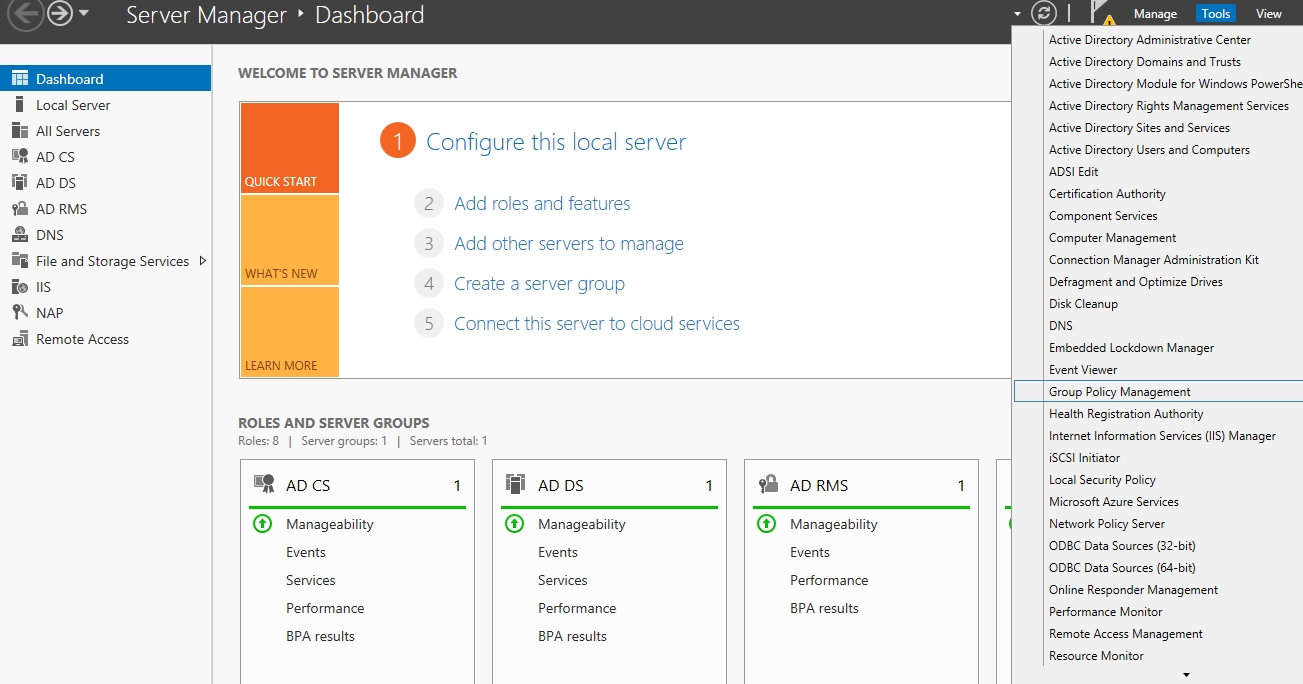
Task: Open the navigation history dropdown arrow
Action: coord(84,14)
